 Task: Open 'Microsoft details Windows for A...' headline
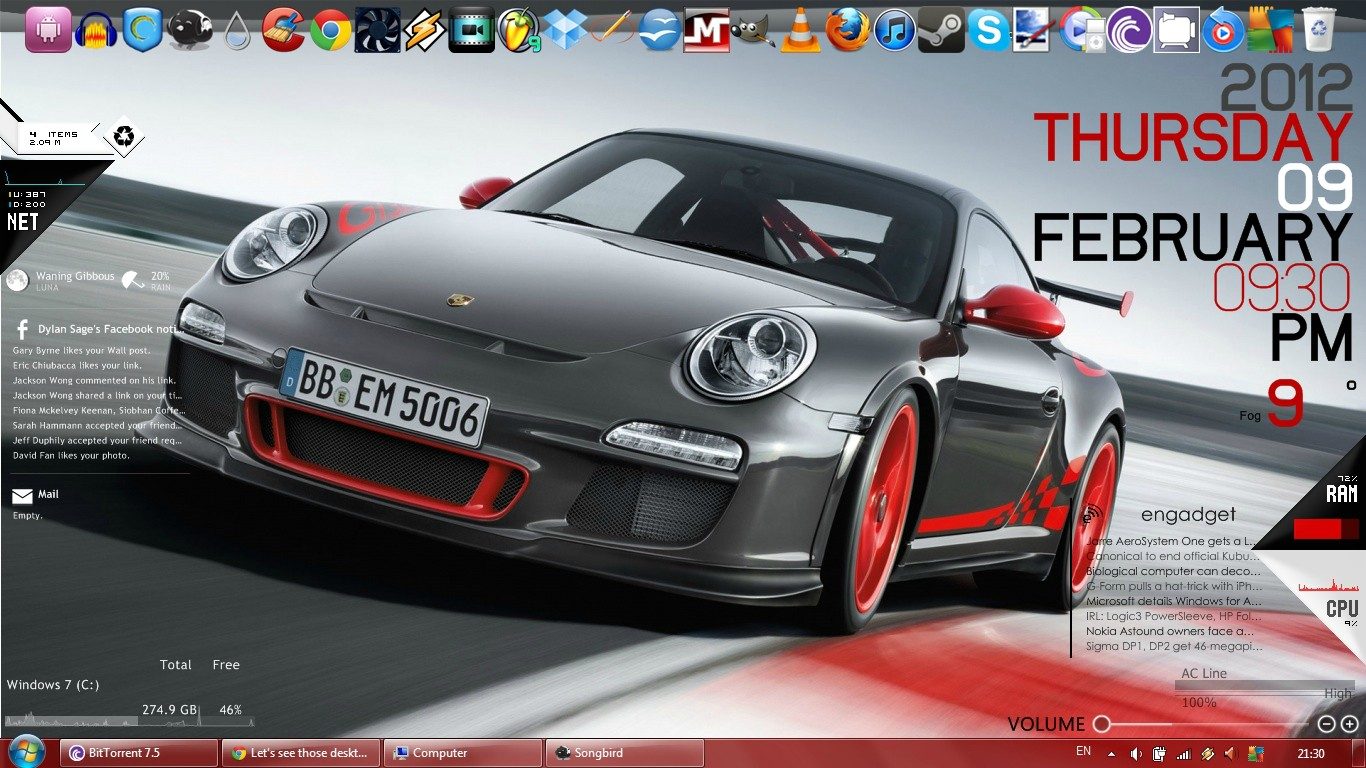[x=1174, y=601]
